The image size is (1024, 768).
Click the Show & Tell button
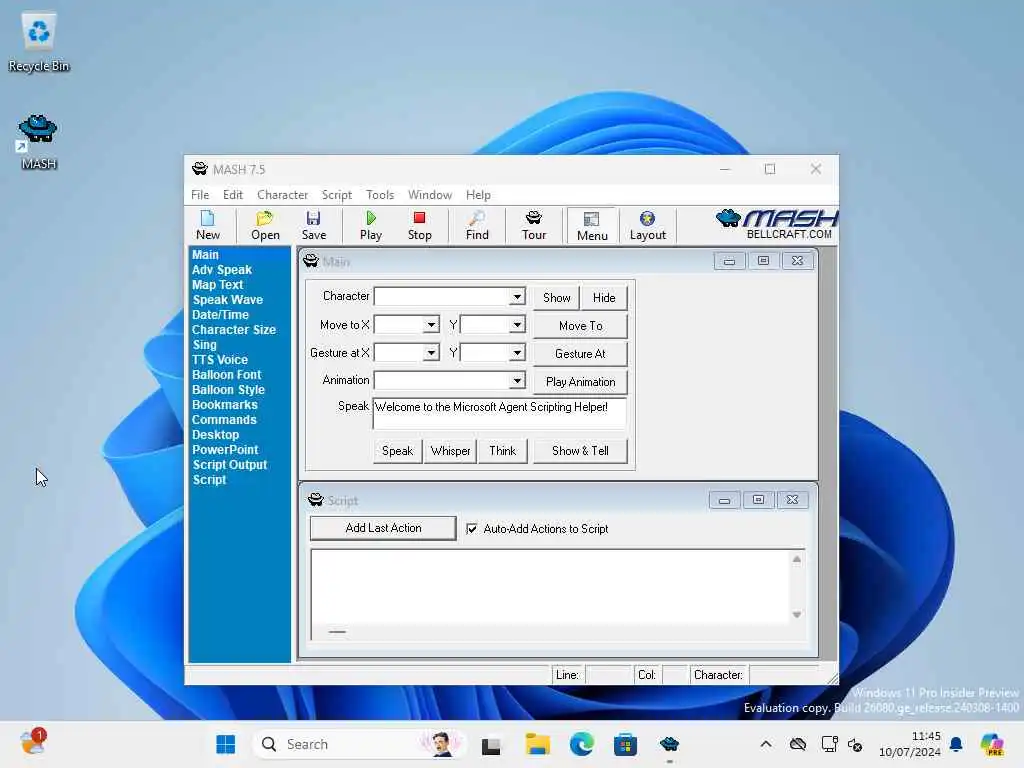580,451
